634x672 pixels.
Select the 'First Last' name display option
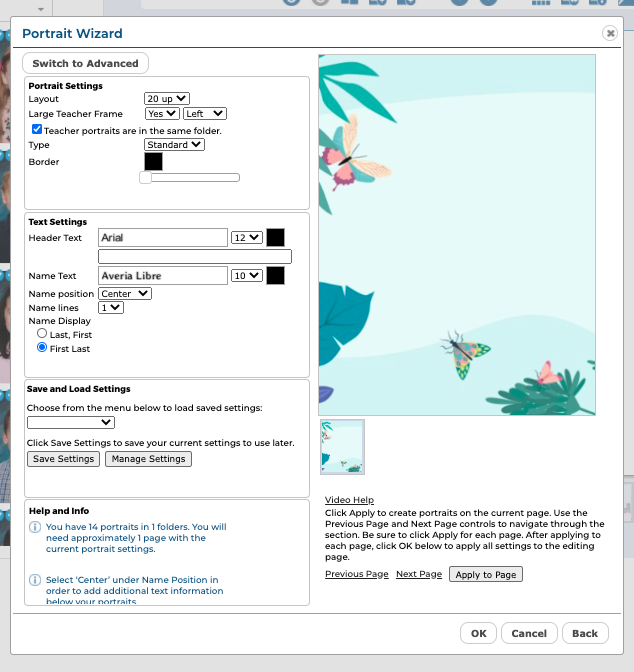[42, 348]
